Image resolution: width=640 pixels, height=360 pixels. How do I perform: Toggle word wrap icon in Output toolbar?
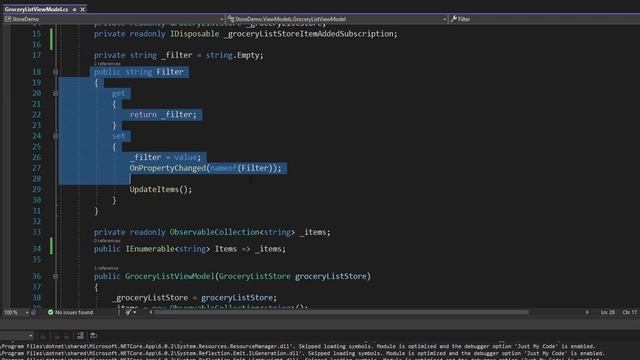(93, 336)
